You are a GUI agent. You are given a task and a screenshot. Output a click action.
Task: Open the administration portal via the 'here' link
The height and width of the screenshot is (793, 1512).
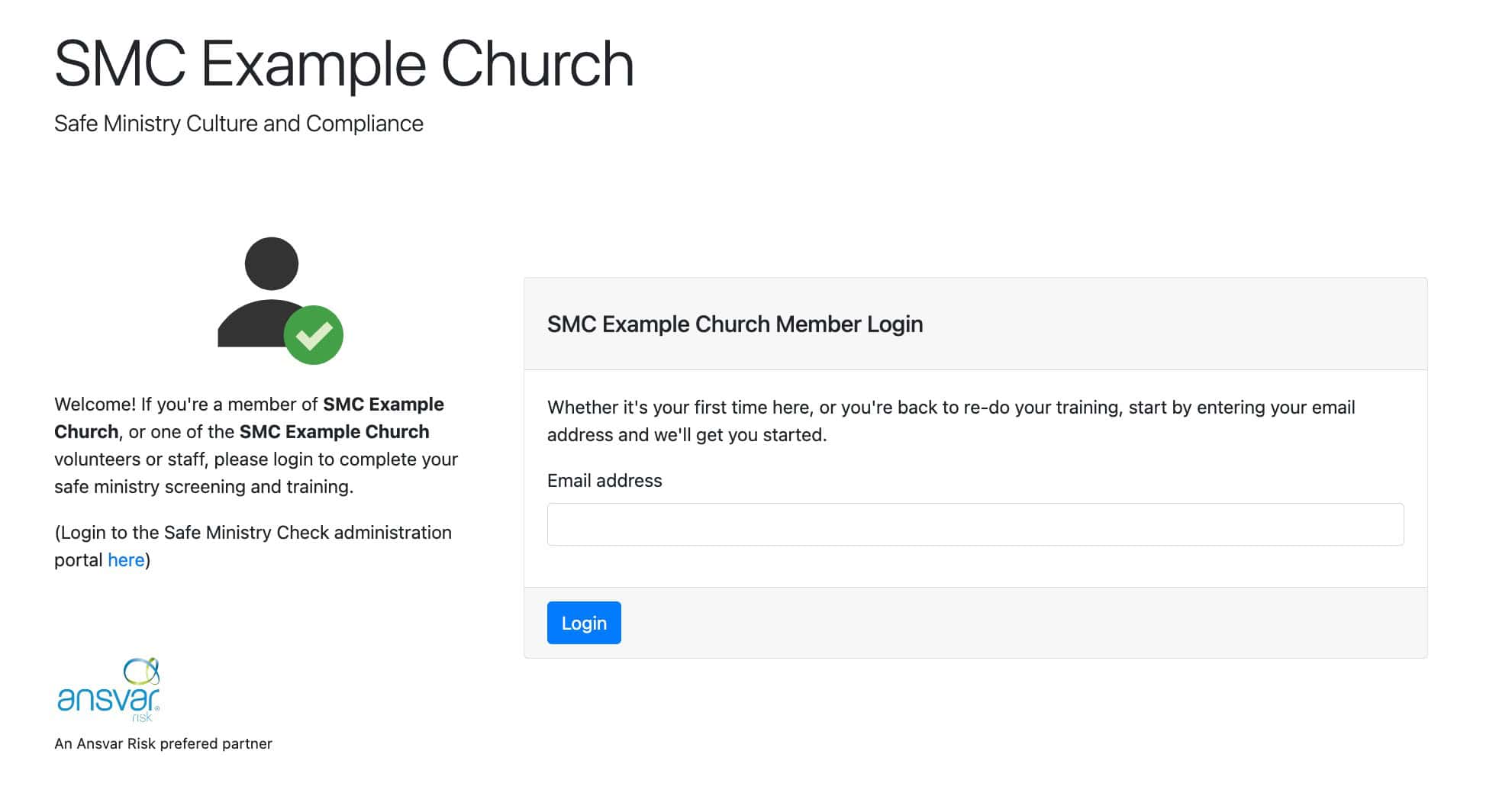click(x=126, y=559)
